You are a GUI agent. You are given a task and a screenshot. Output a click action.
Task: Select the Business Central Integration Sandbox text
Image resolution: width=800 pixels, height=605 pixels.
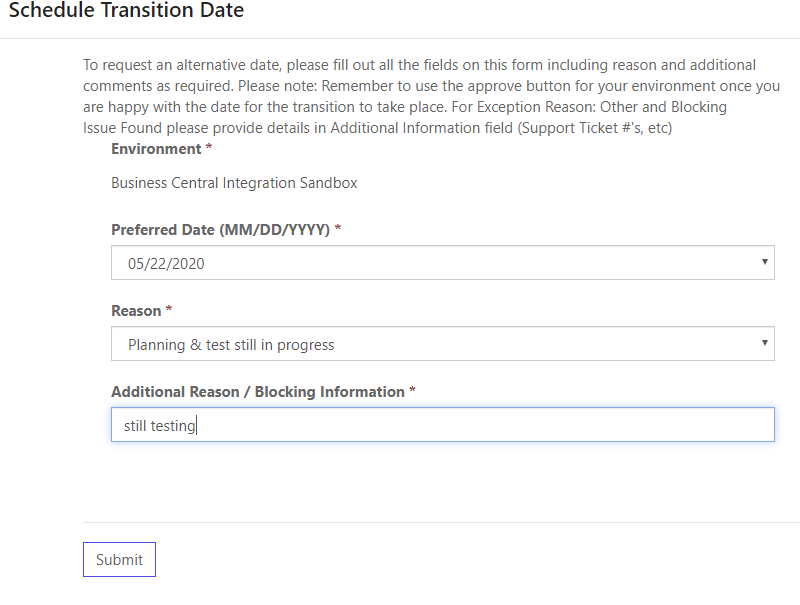click(234, 183)
